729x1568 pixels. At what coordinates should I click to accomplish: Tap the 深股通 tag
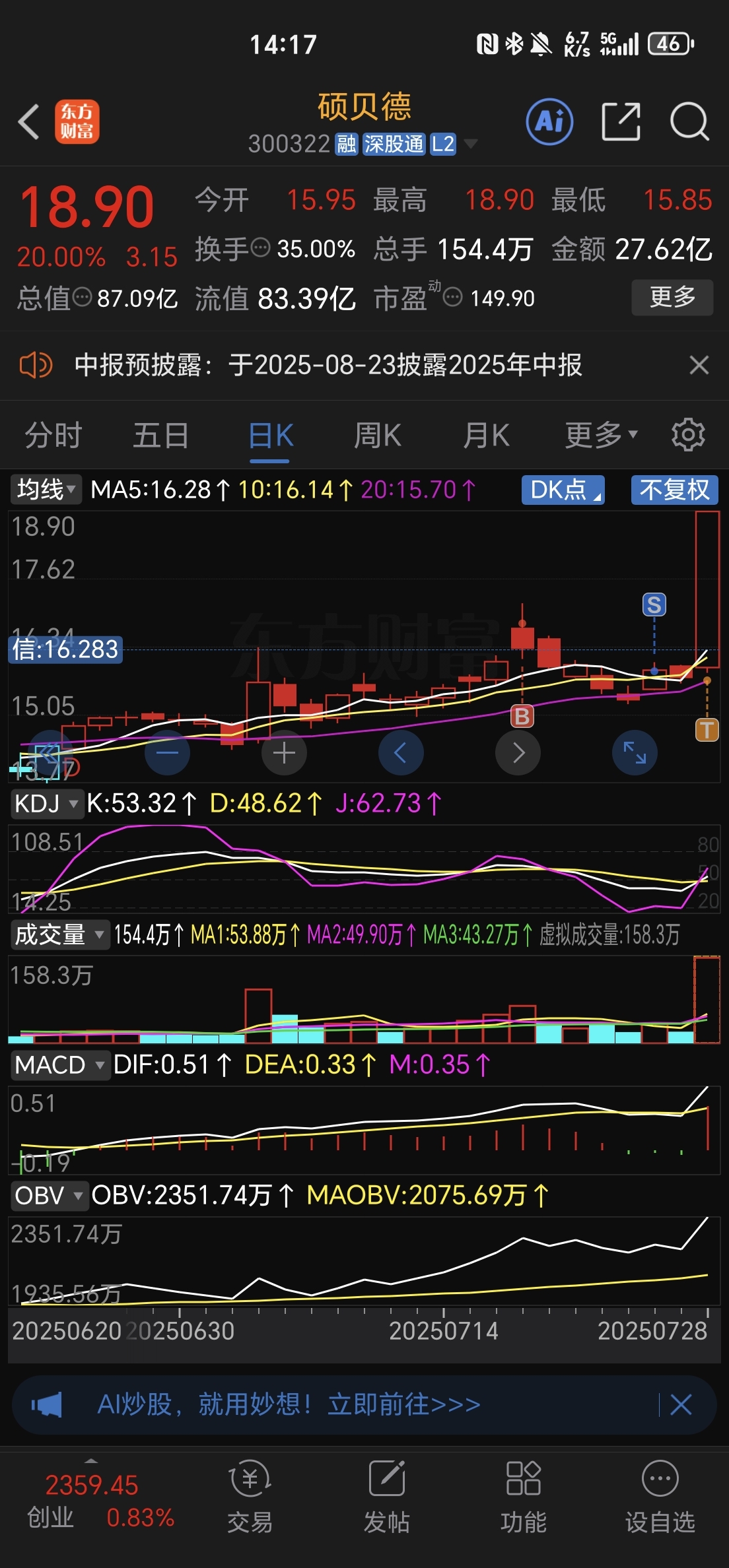click(x=394, y=144)
